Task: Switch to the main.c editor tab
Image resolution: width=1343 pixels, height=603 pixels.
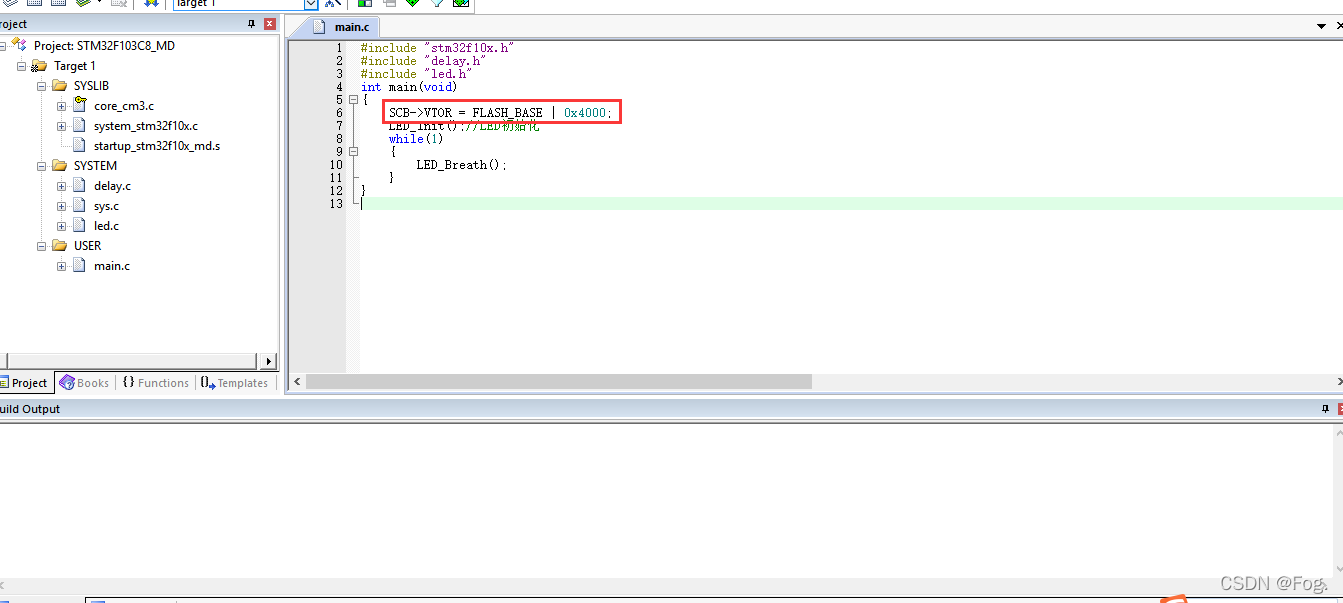Action: click(343, 27)
